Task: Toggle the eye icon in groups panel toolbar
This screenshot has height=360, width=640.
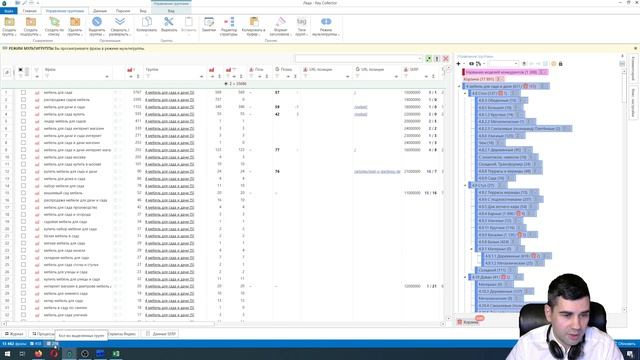Action: click(x=471, y=64)
